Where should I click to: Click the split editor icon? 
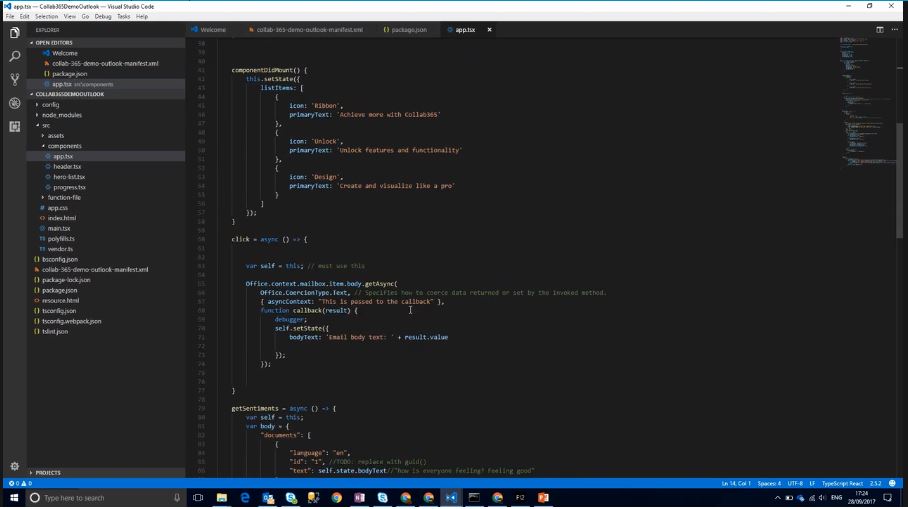coord(880,30)
